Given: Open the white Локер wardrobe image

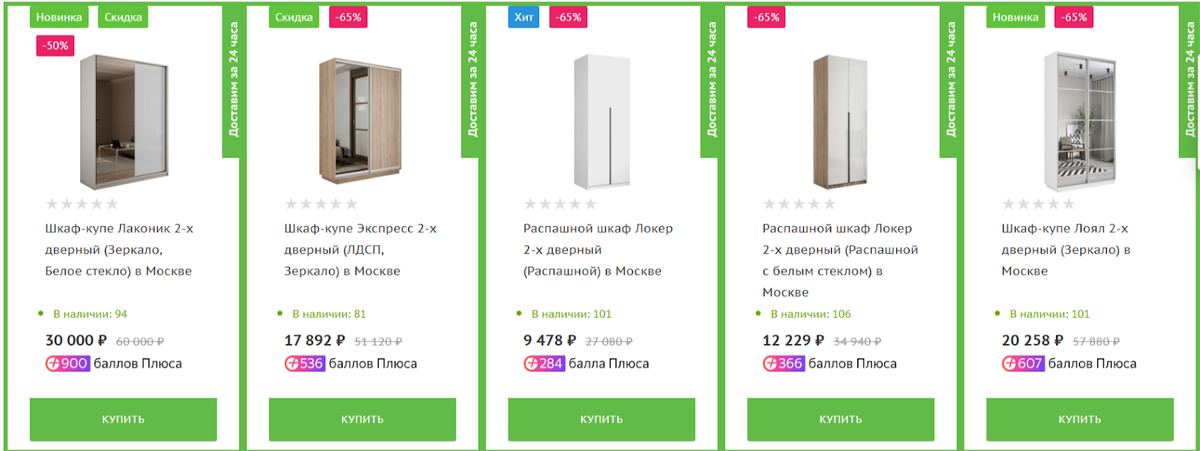Looking at the screenshot, I should tap(603, 120).
